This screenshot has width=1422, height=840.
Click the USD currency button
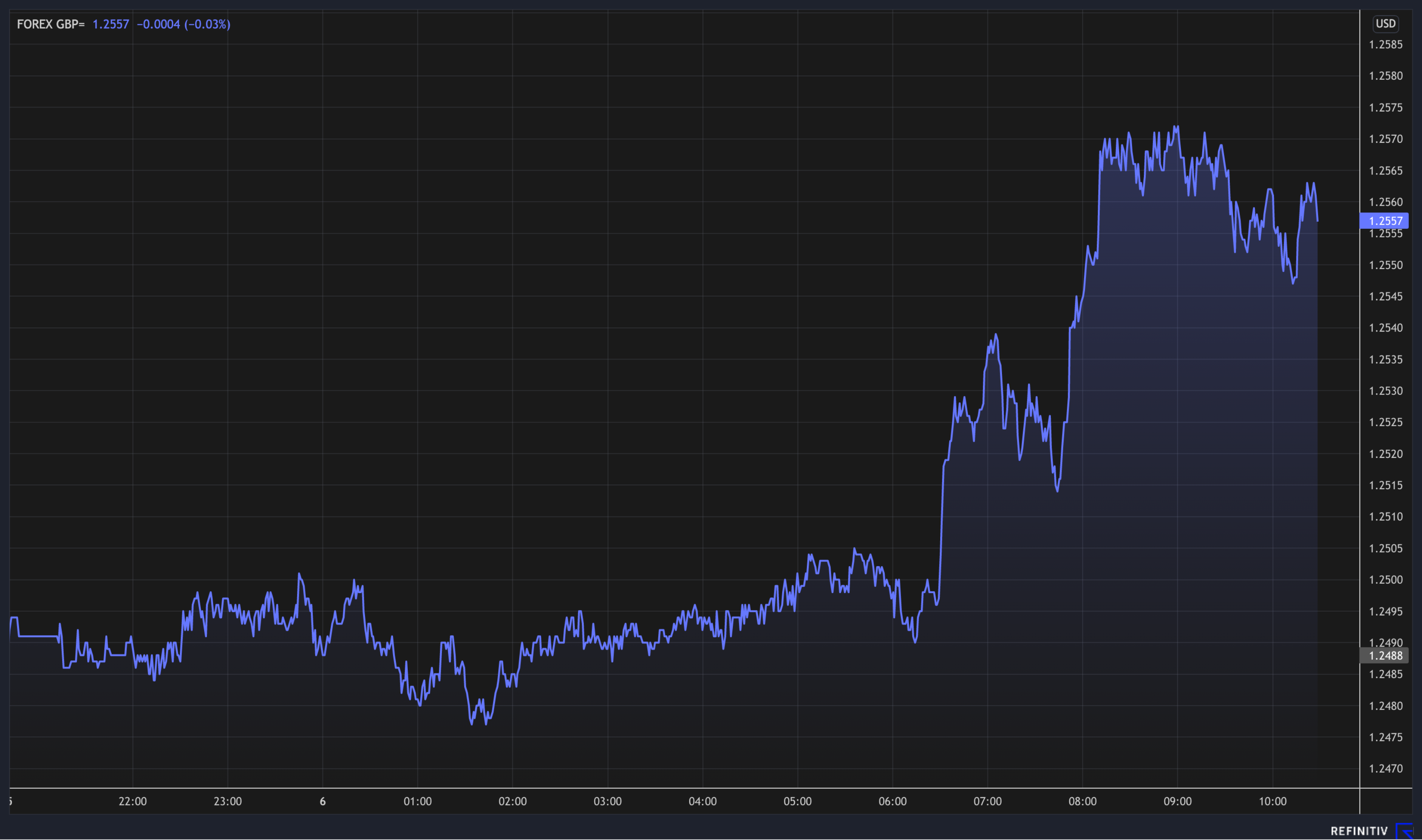click(1385, 24)
